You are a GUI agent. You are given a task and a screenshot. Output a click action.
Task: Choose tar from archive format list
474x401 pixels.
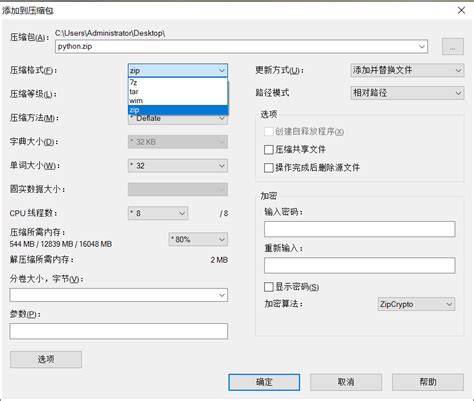tap(178, 91)
